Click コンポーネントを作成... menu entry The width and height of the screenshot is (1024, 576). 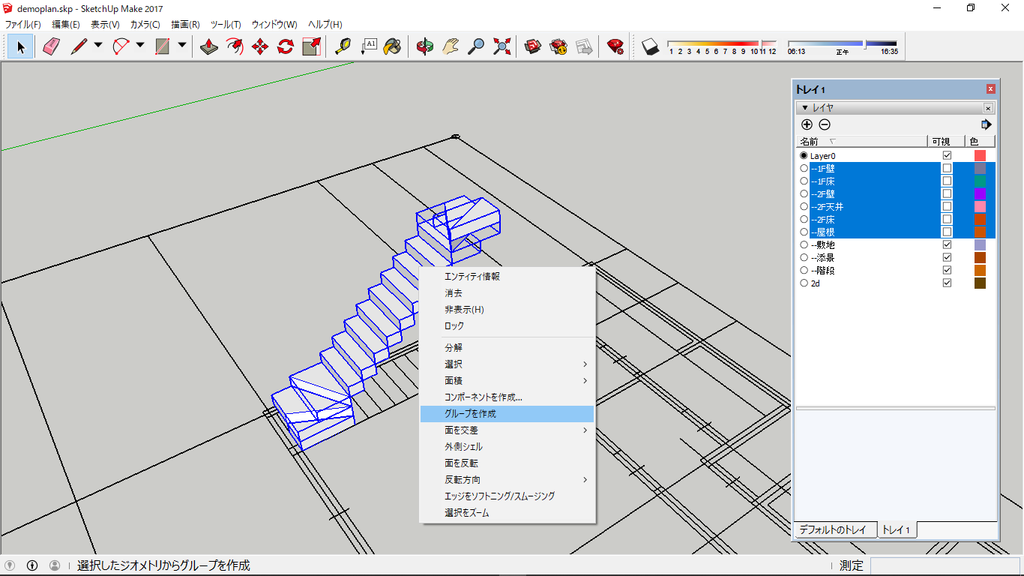[x=507, y=397]
